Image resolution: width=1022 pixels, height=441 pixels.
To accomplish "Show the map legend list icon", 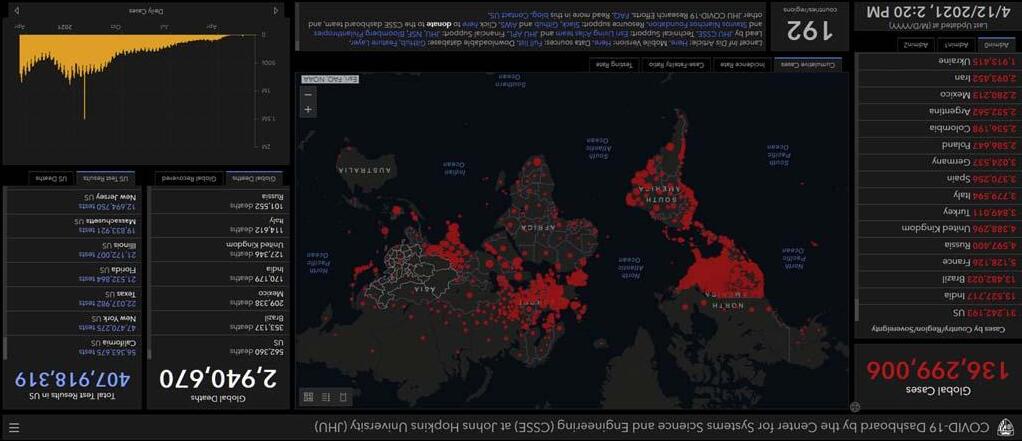I will pyautogui.click(x=327, y=396).
